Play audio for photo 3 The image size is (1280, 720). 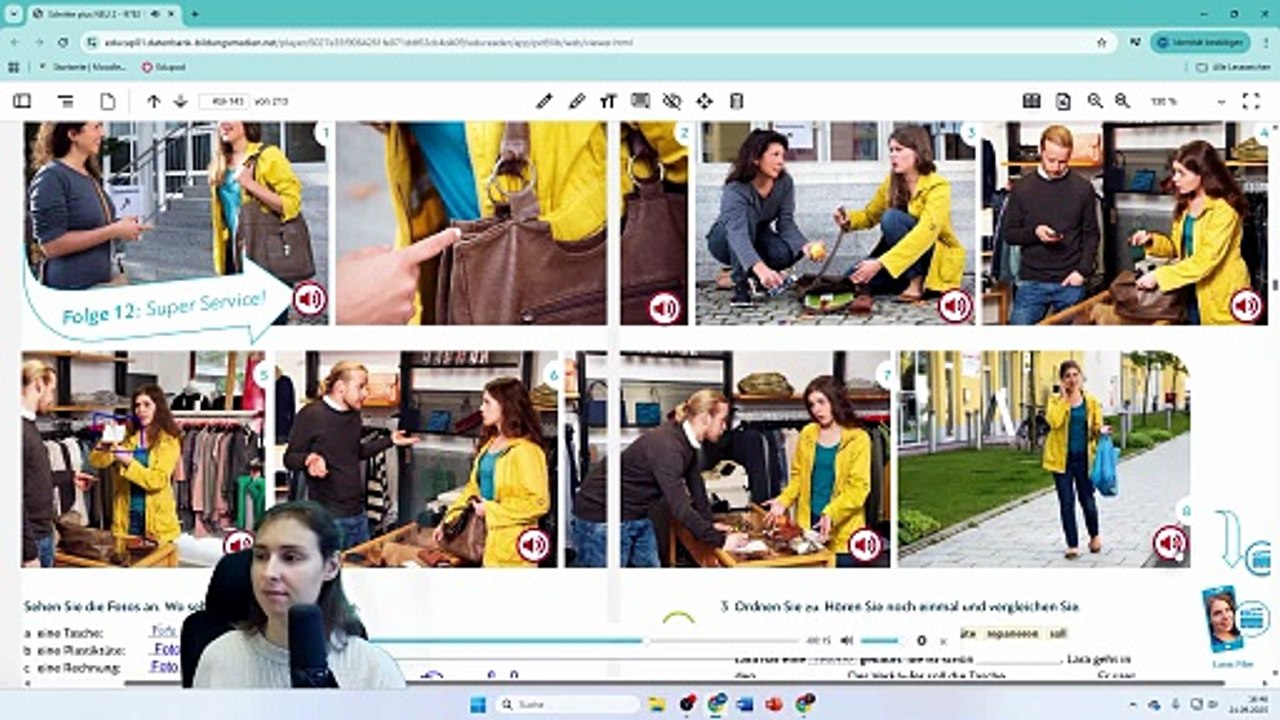[954, 306]
